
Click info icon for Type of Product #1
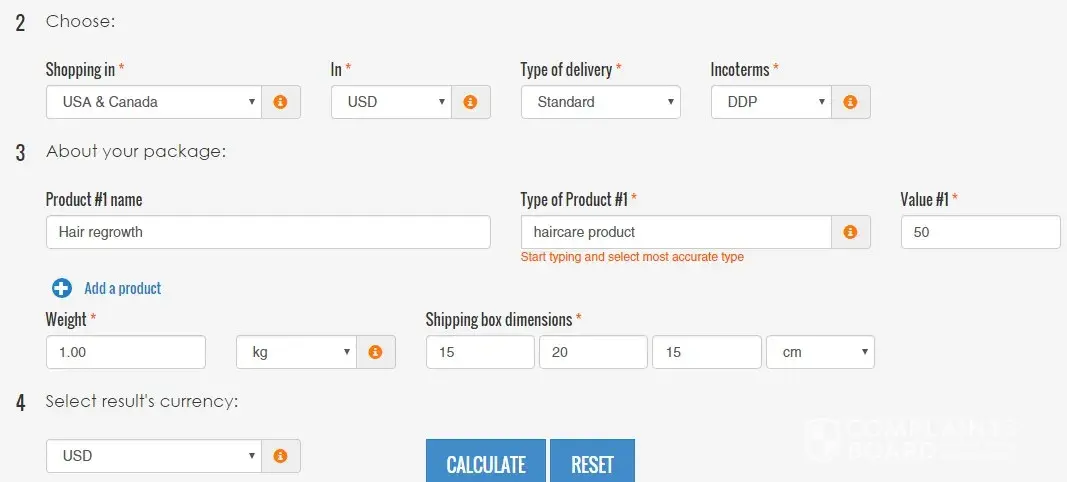(x=850, y=232)
